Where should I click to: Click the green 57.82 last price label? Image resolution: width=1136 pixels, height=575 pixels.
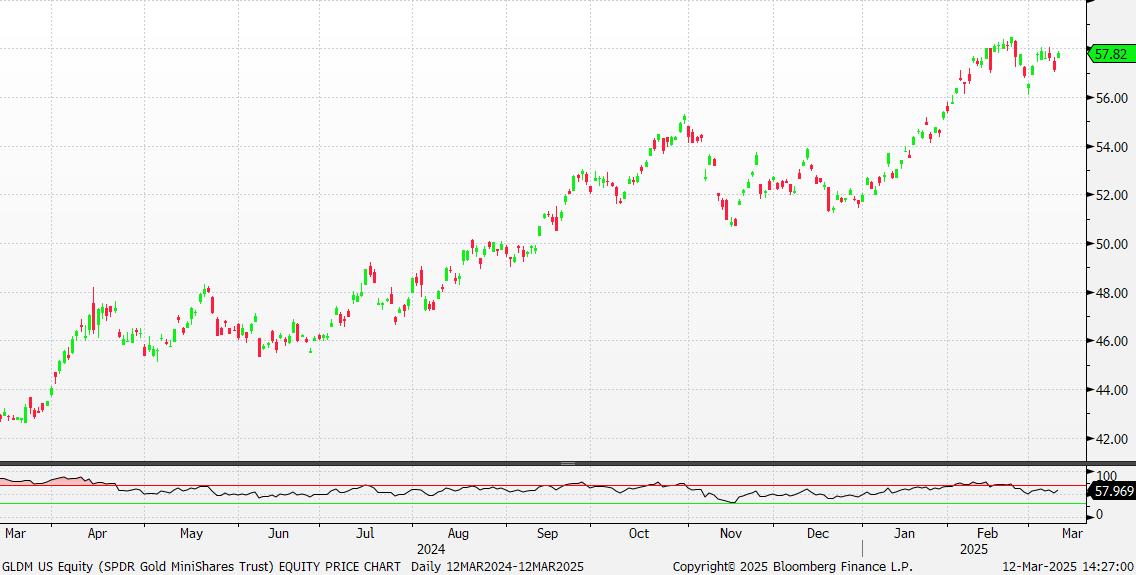(1110, 54)
